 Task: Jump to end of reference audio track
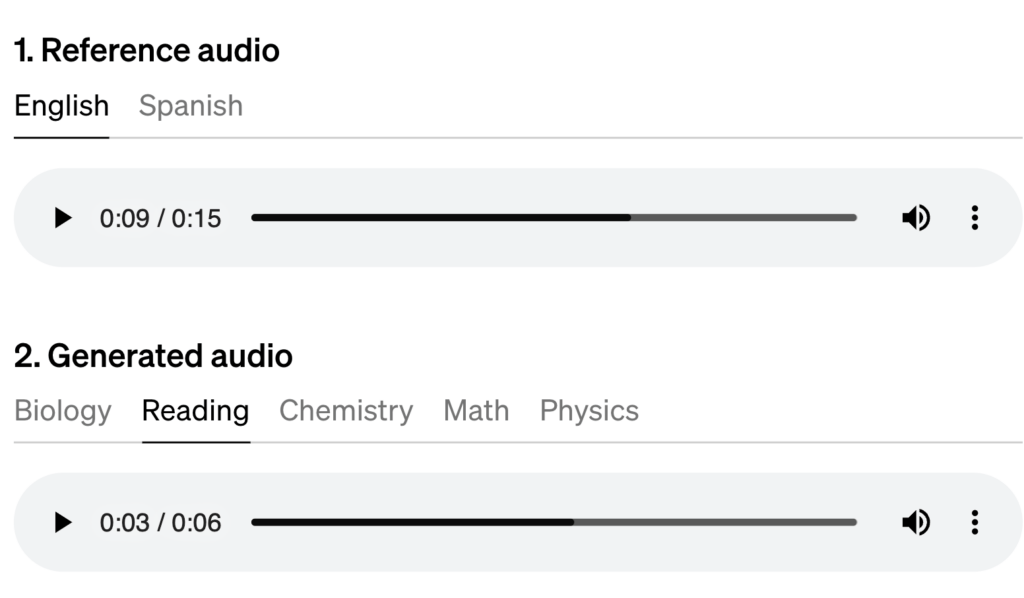click(x=854, y=218)
